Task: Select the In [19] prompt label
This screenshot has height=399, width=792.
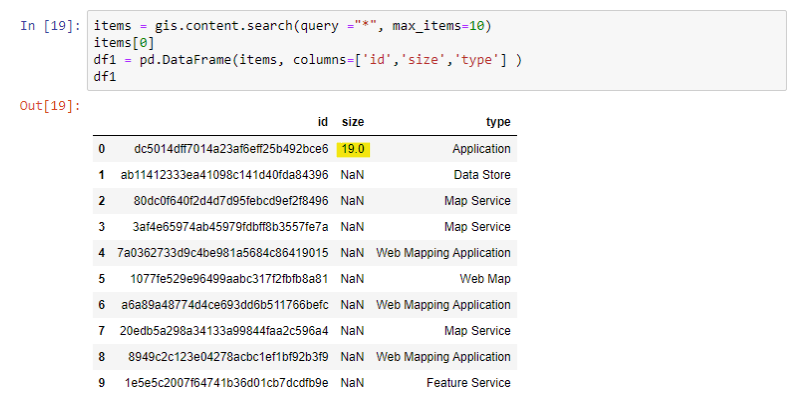Action: (x=51, y=26)
